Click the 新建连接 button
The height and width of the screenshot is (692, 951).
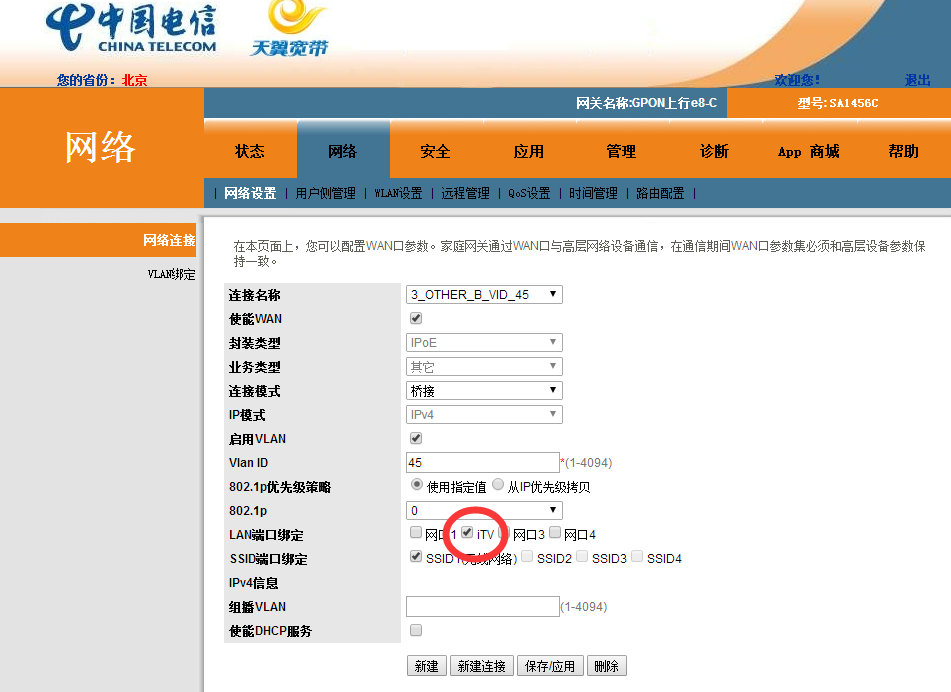[x=482, y=666]
